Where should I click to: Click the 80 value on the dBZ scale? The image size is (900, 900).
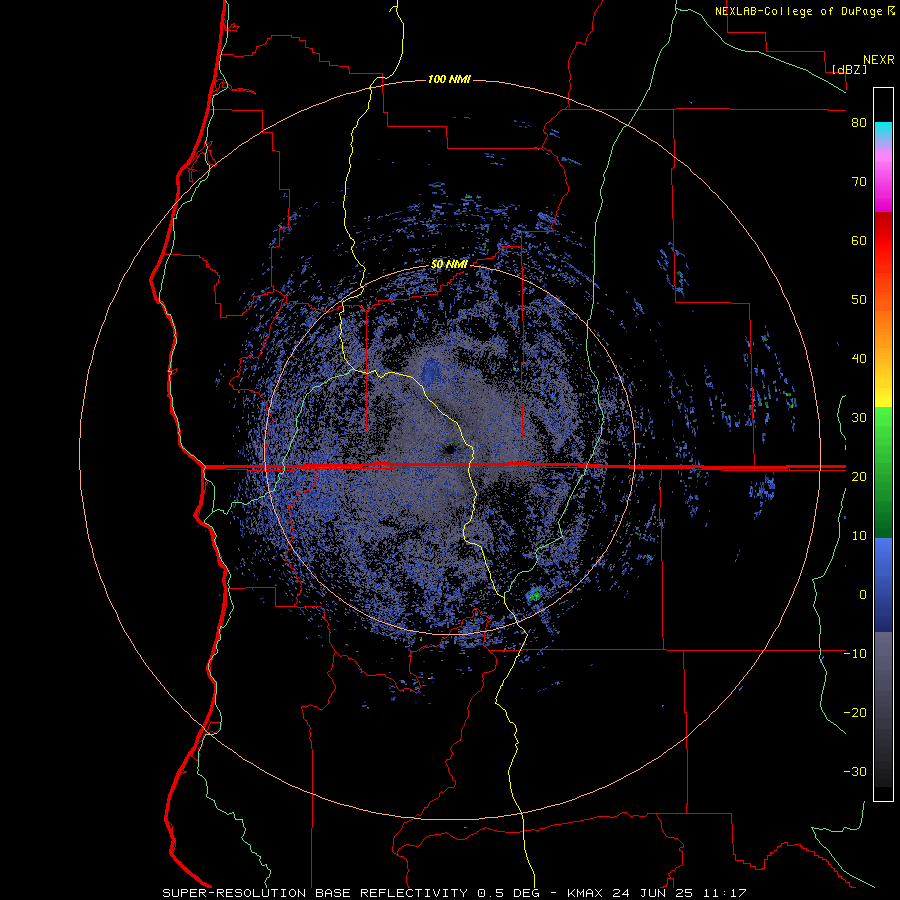pyautogui.click(x=859, y=123)
